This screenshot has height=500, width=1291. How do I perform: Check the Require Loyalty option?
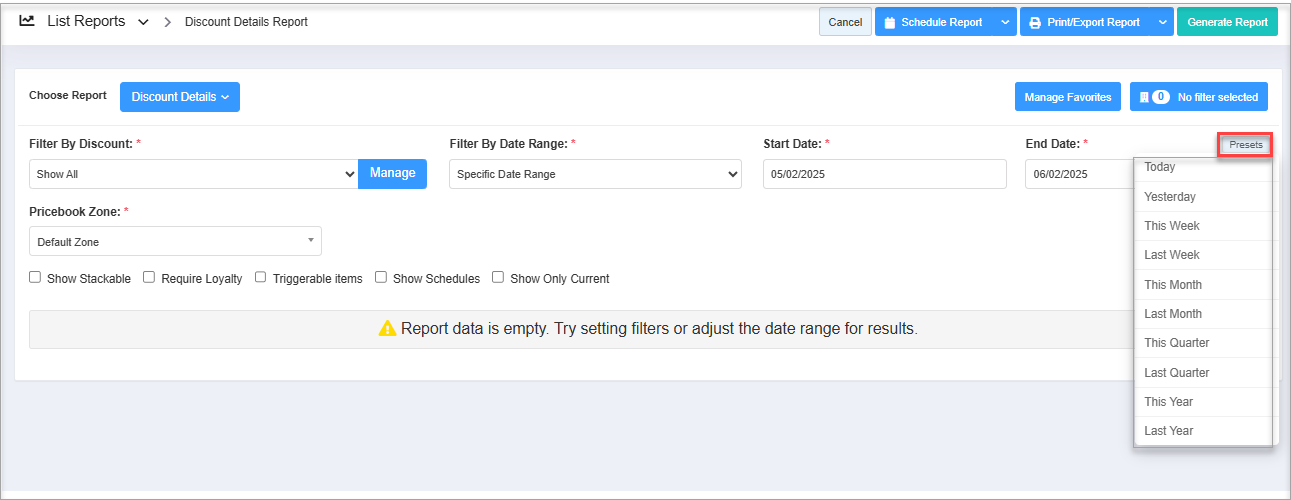[x=149, y=277]
